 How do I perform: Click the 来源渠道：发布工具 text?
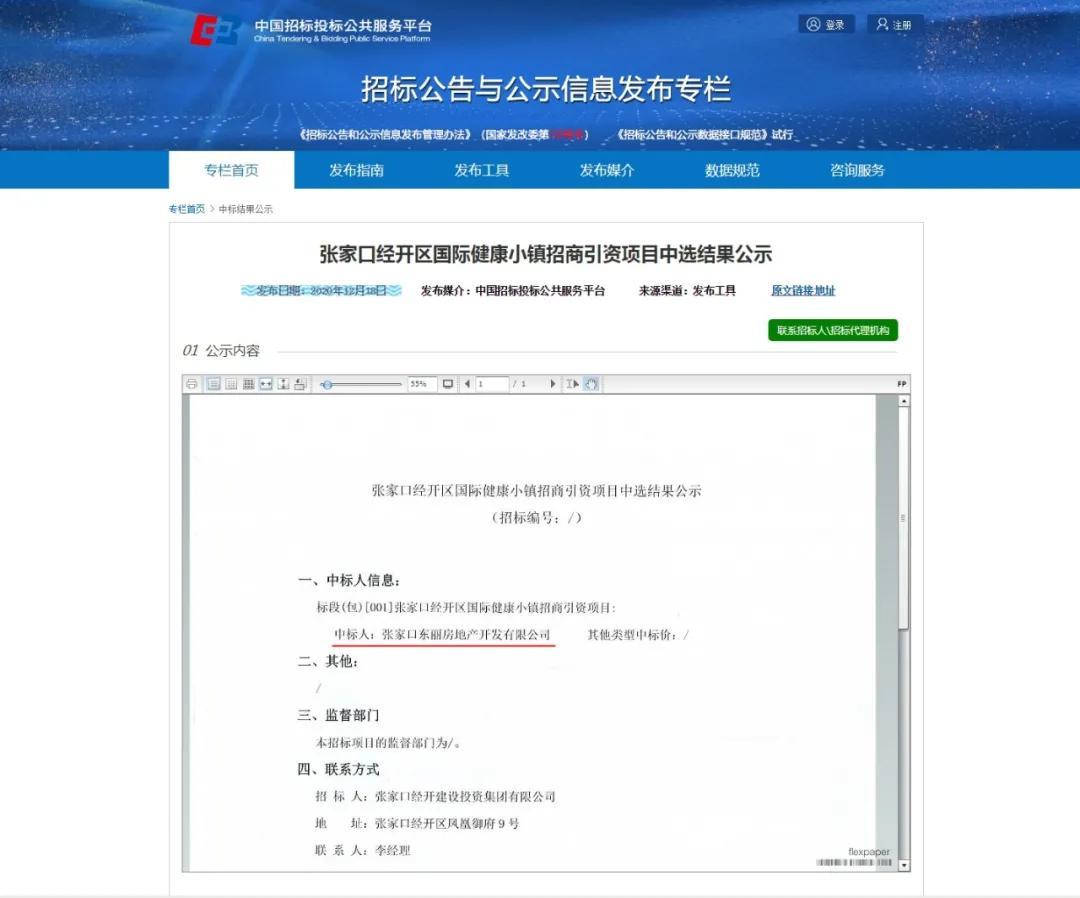[687, 291]
